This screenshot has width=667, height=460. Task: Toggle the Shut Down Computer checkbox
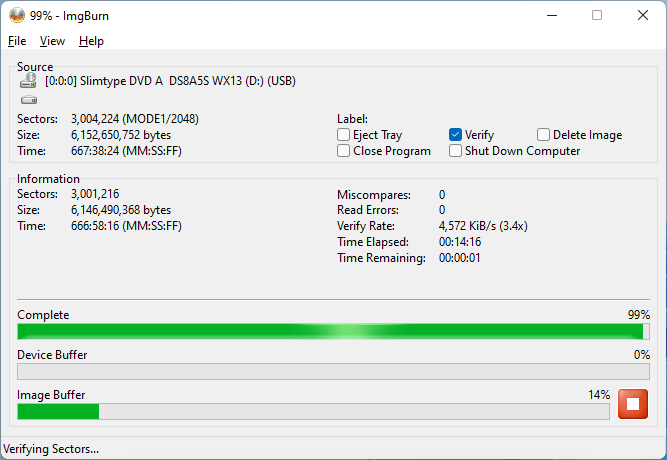click(x=456, y=151)
